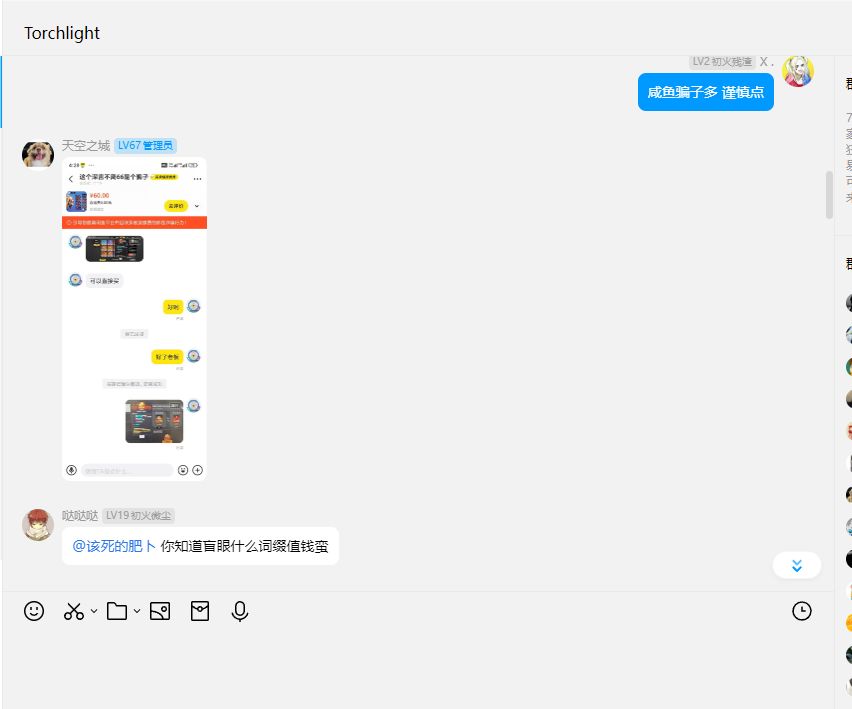Image resolution: width=852 pixels, height=709 pixels.
Task: Click the message input area
Action: (418, 668)
